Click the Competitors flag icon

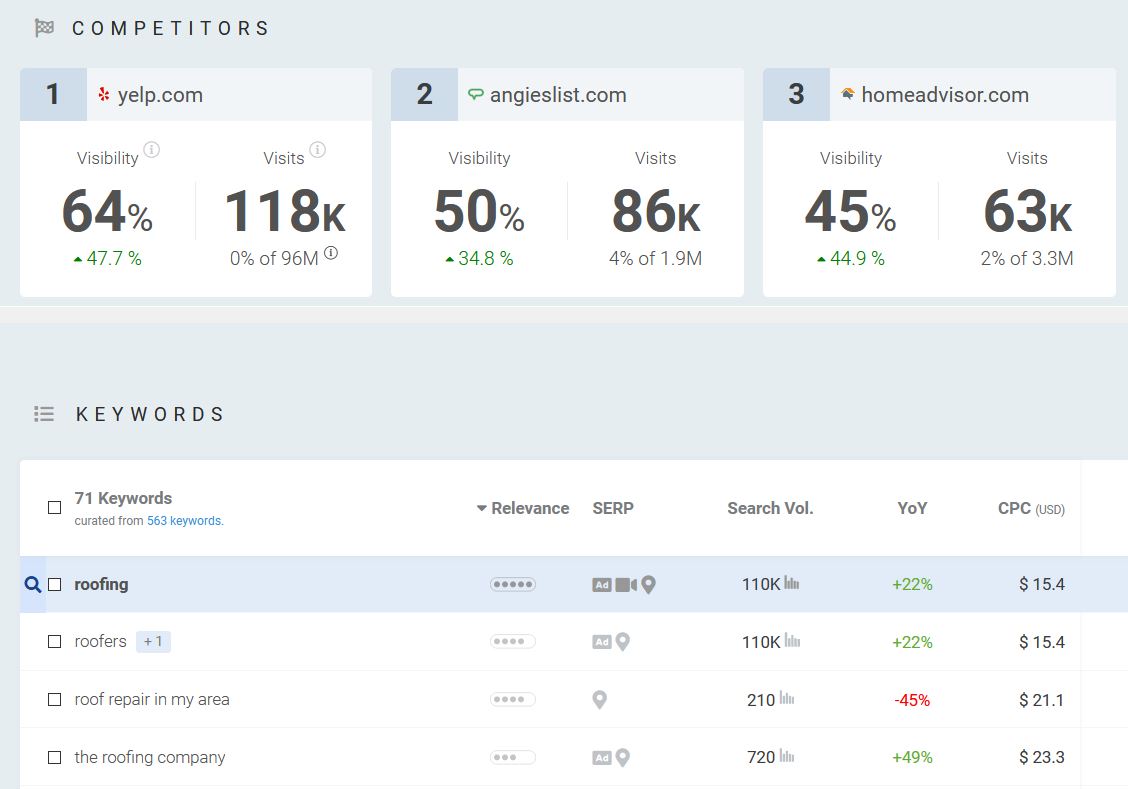point(45,27)
